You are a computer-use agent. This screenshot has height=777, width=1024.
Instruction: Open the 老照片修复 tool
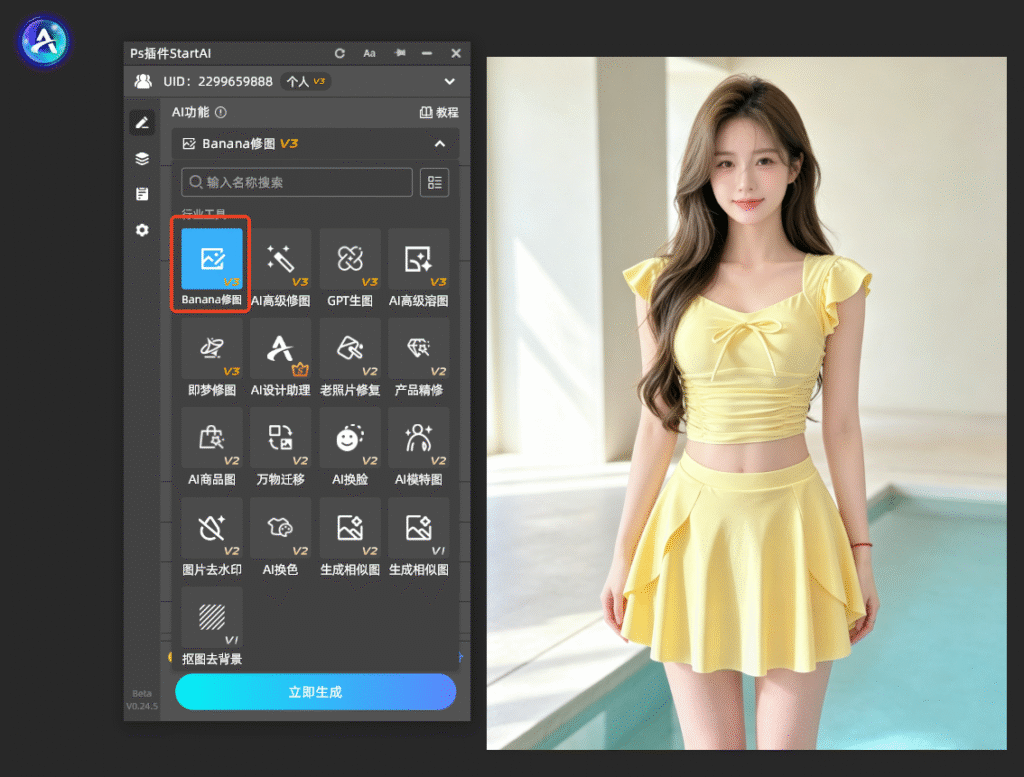(x=350, y=348)
